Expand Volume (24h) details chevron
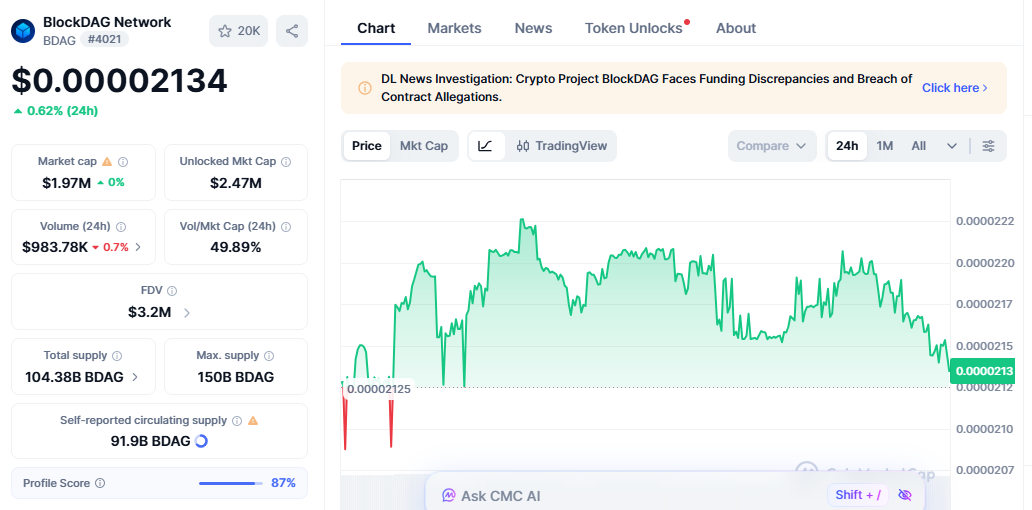 tap(138, 247)
